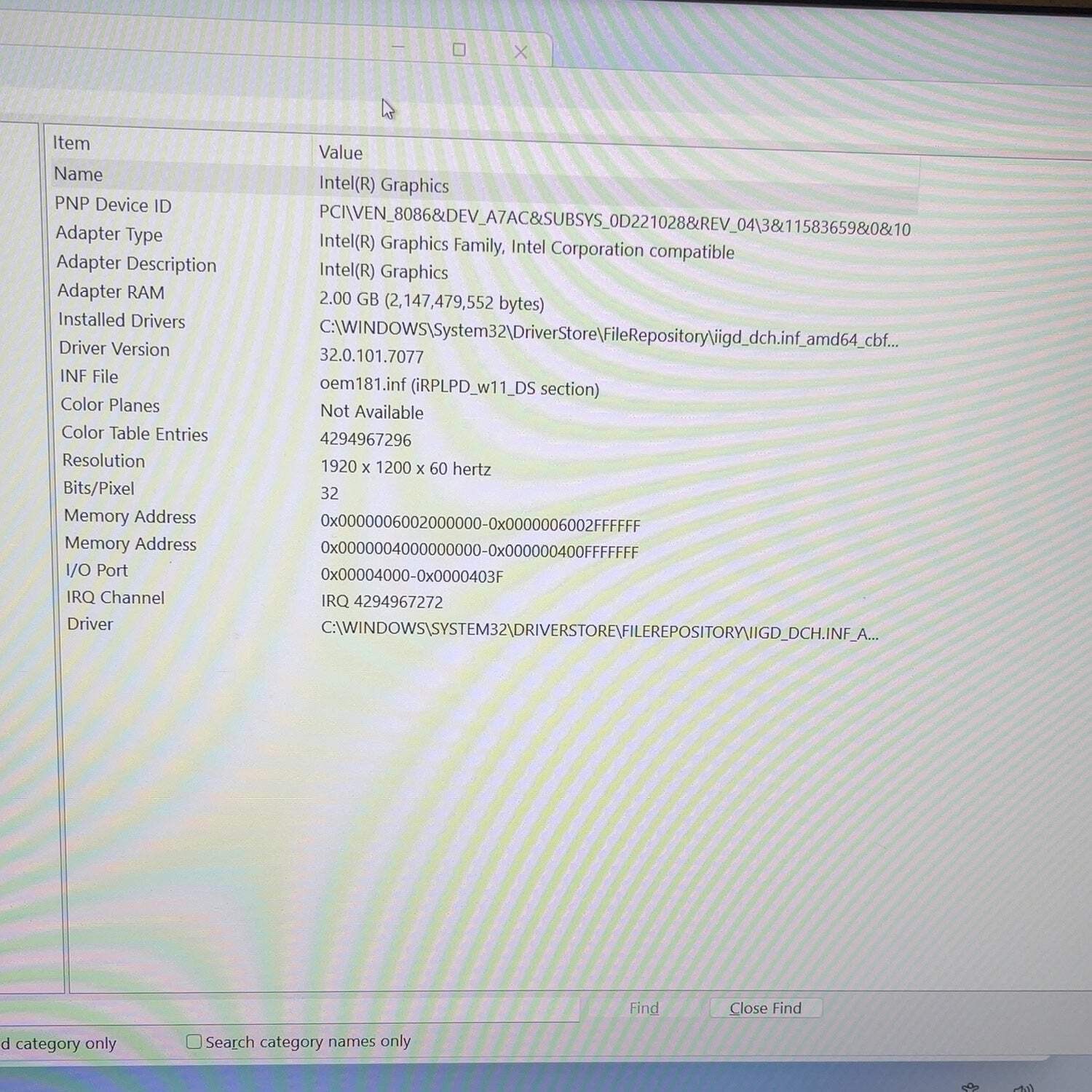The width and height of the screenshot is (1092, 1092).
Task: Close the System Information window
Action: (521, 52)
